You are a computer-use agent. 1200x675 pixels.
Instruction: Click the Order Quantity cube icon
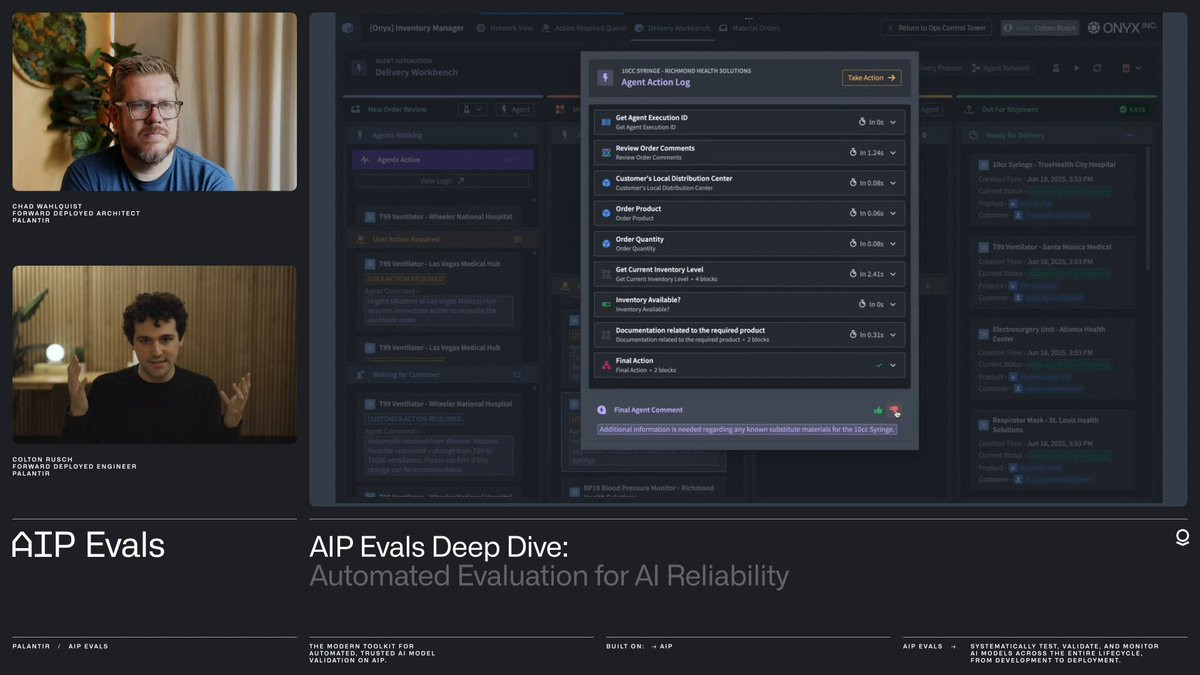(x=605, y=243)
